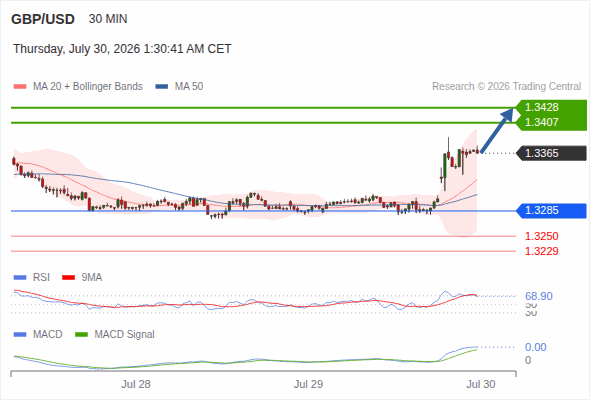
Task: Click the 9MA red legend swatch
Action: point(68,278)
